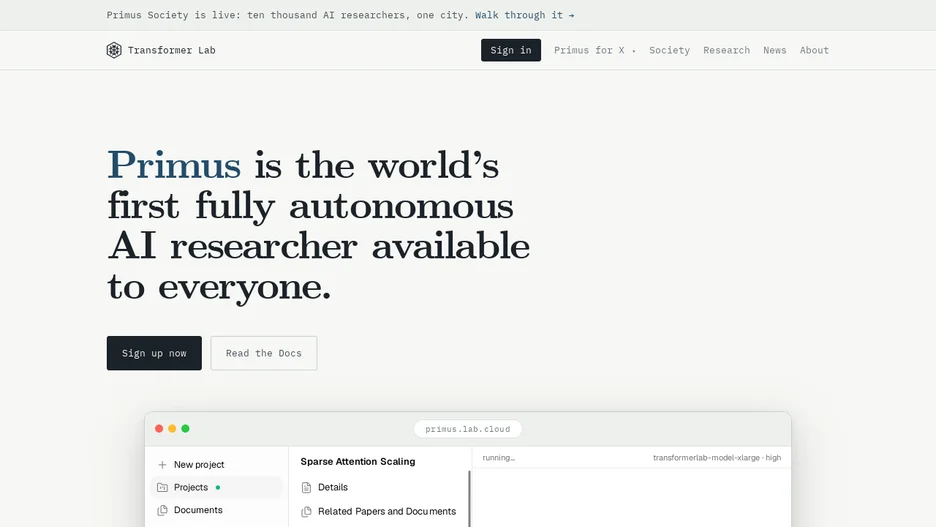Expand the Primus for X menu
This screenshot has height=527, width=936.
click(x=595, y=50)
